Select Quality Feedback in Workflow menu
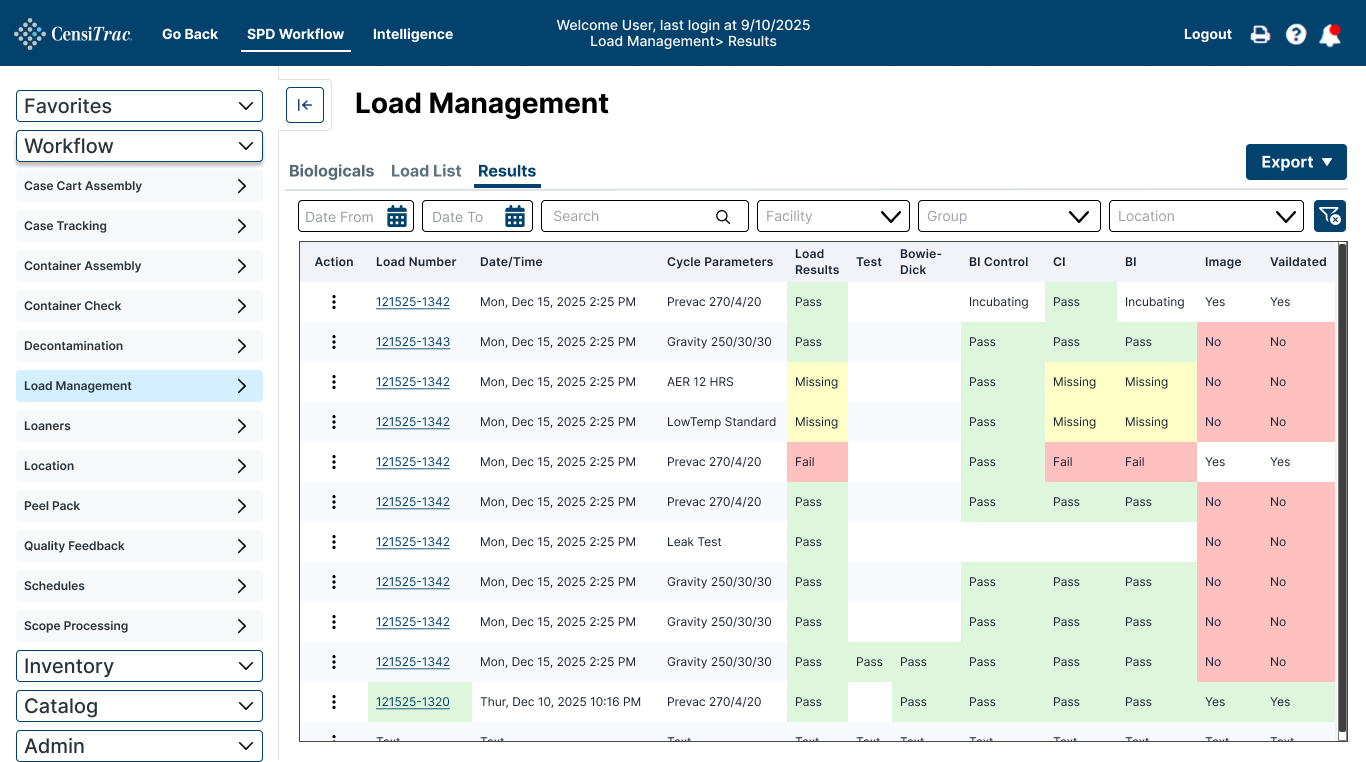This screenshot has height=762, width=1366. pyautogui.click(x=139, y=546)
